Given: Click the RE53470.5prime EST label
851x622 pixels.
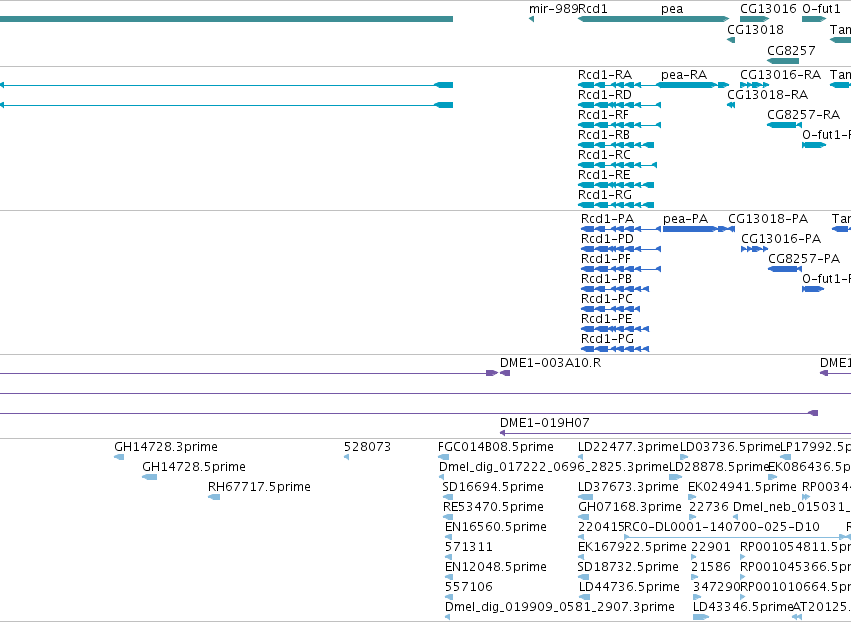Looking at the screenshot, I should click(493, 507).
